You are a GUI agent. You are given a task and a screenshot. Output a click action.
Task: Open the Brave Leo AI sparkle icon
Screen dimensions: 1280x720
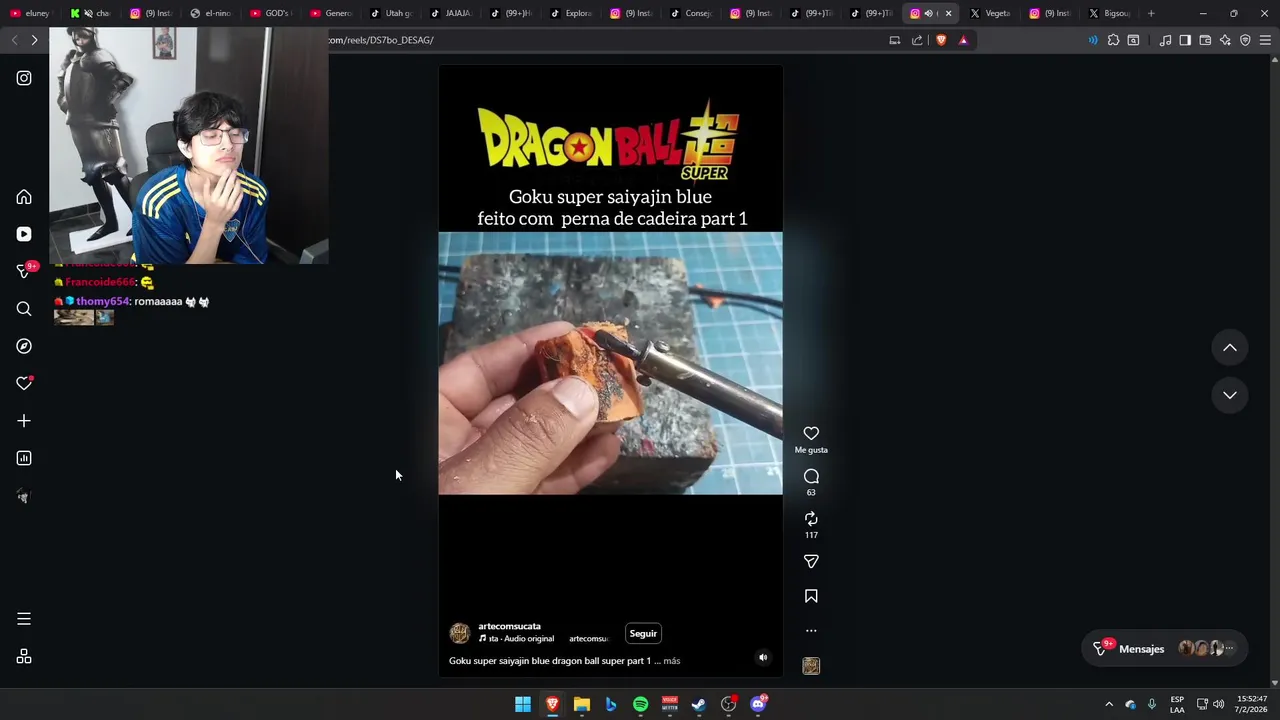click(1225, 40)
